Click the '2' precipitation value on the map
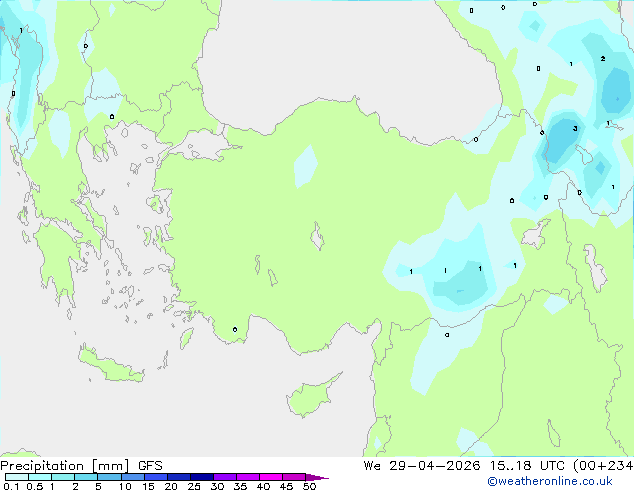634x490 pixels. (602, 59)
